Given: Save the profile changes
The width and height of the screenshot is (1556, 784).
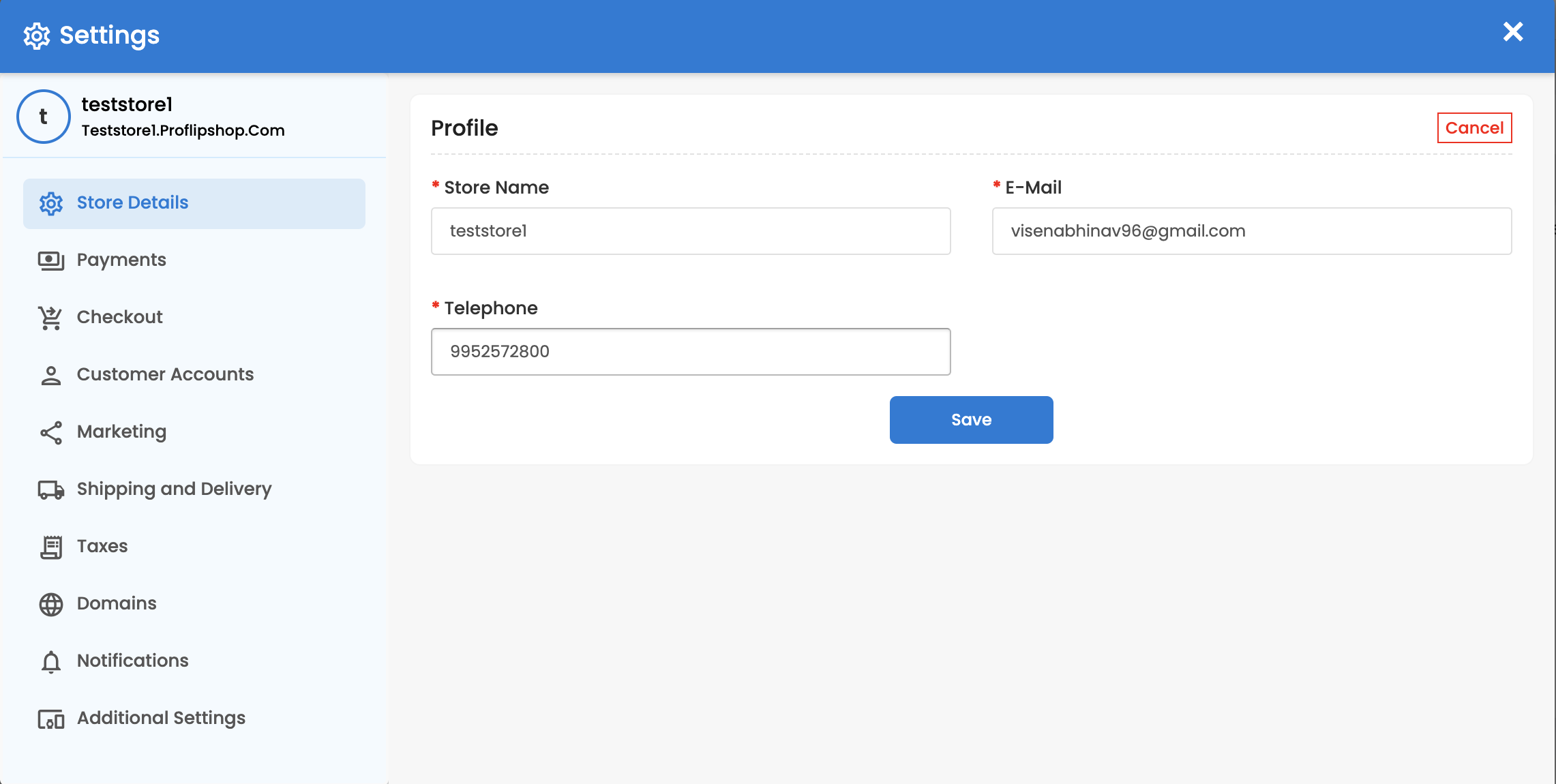Looking at the screenshot, I should [971, 420].
